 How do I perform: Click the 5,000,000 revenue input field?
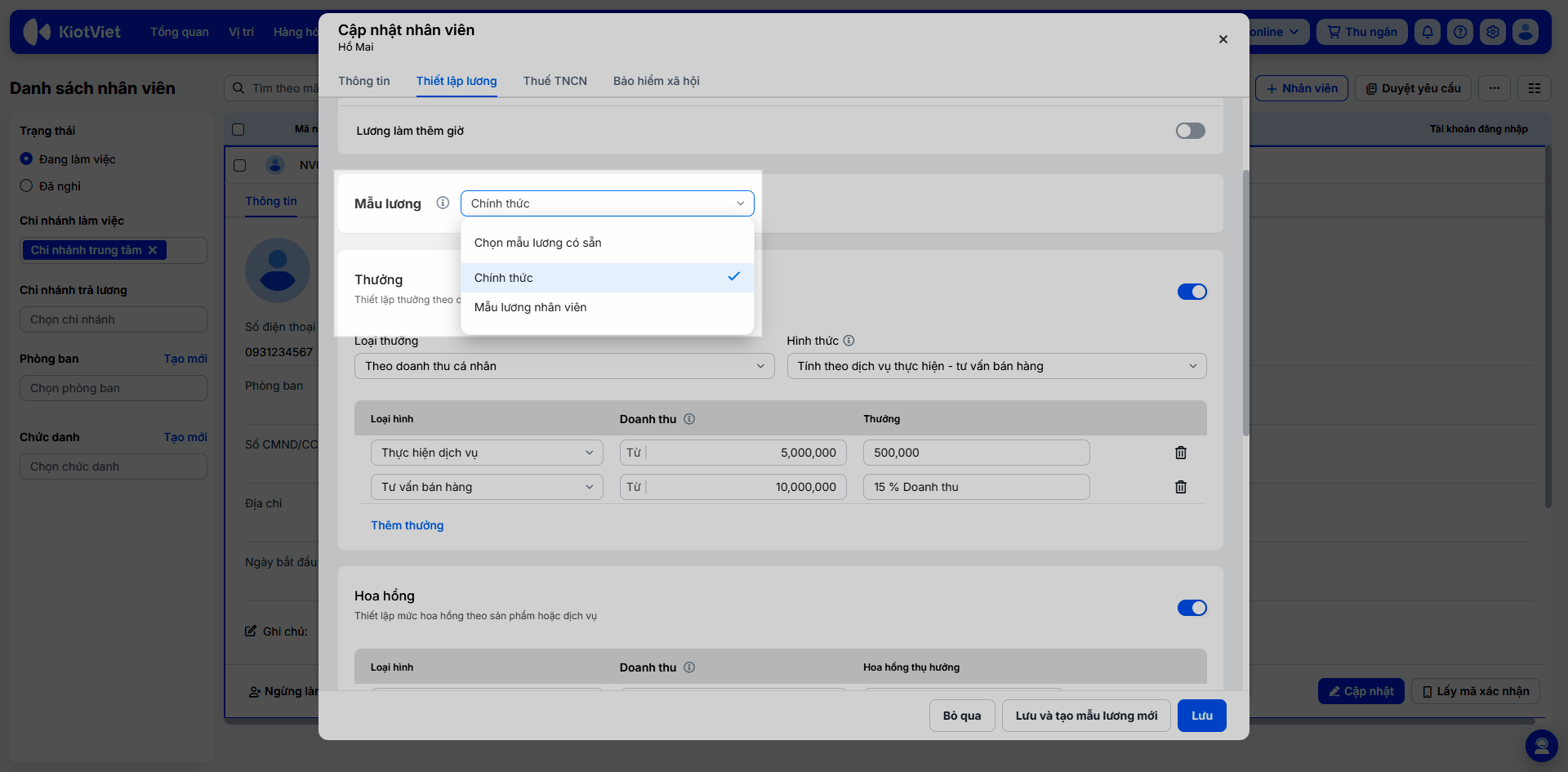tap(733, 453)
